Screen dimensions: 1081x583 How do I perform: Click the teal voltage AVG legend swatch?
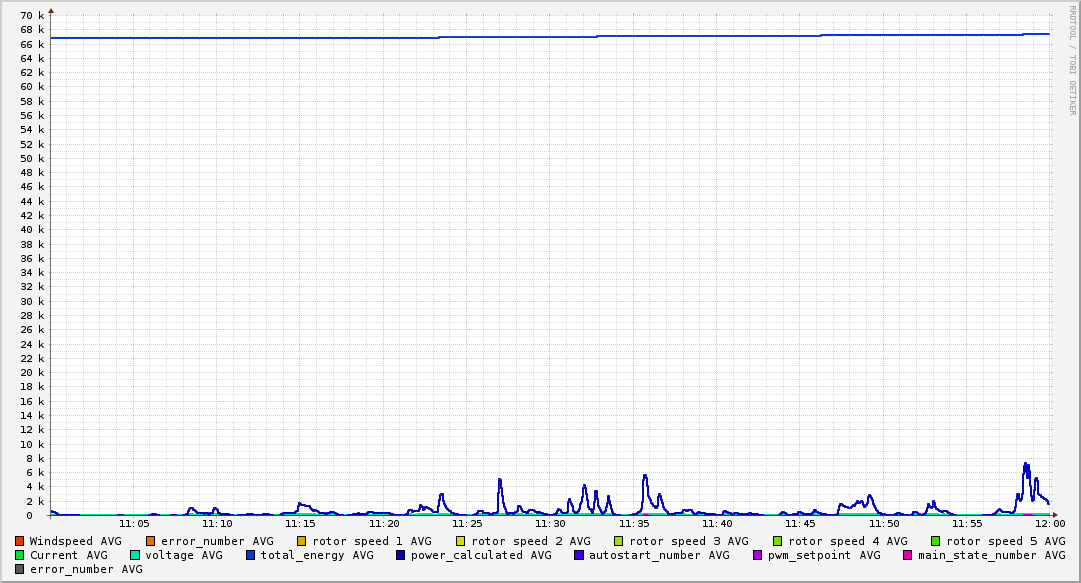pyautogui.click(x=135, y=555)
